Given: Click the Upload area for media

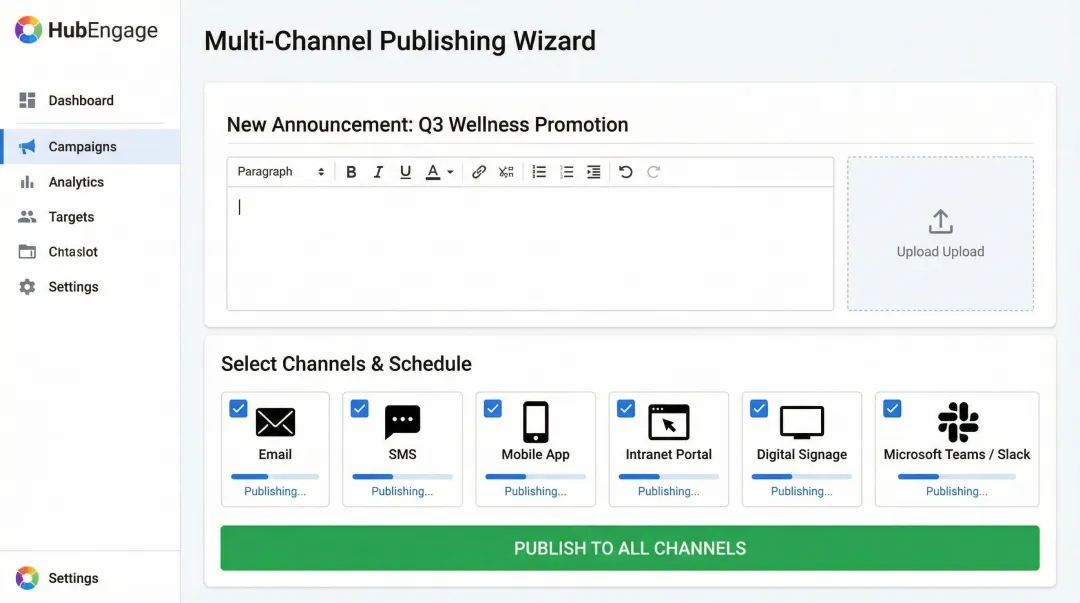Looking at the screenshot, I should (x=940, y=233).
